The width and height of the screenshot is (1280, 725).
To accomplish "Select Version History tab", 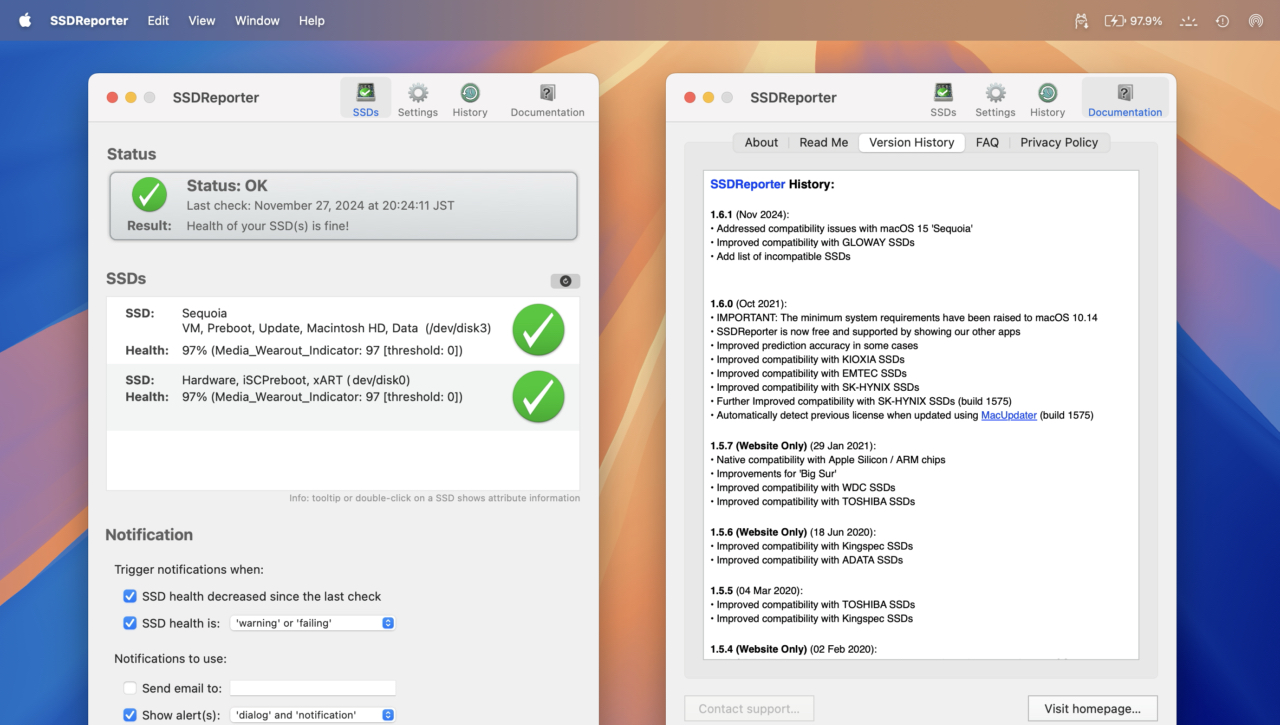I will 911,142.
